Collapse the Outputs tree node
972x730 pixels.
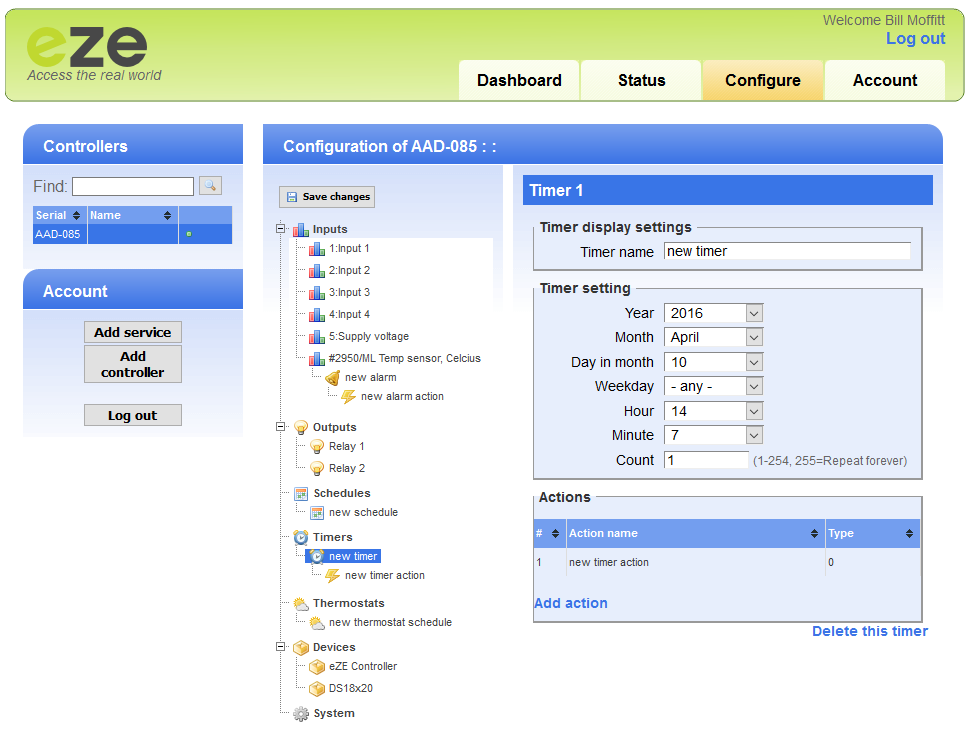pos(282,427)
